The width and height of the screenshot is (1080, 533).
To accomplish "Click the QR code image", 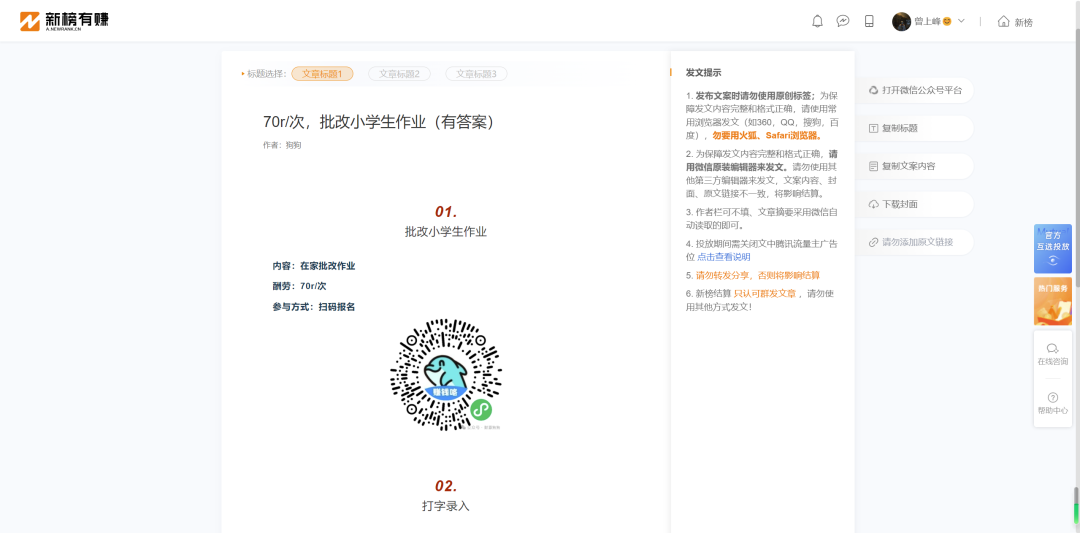I will [446, 375].
